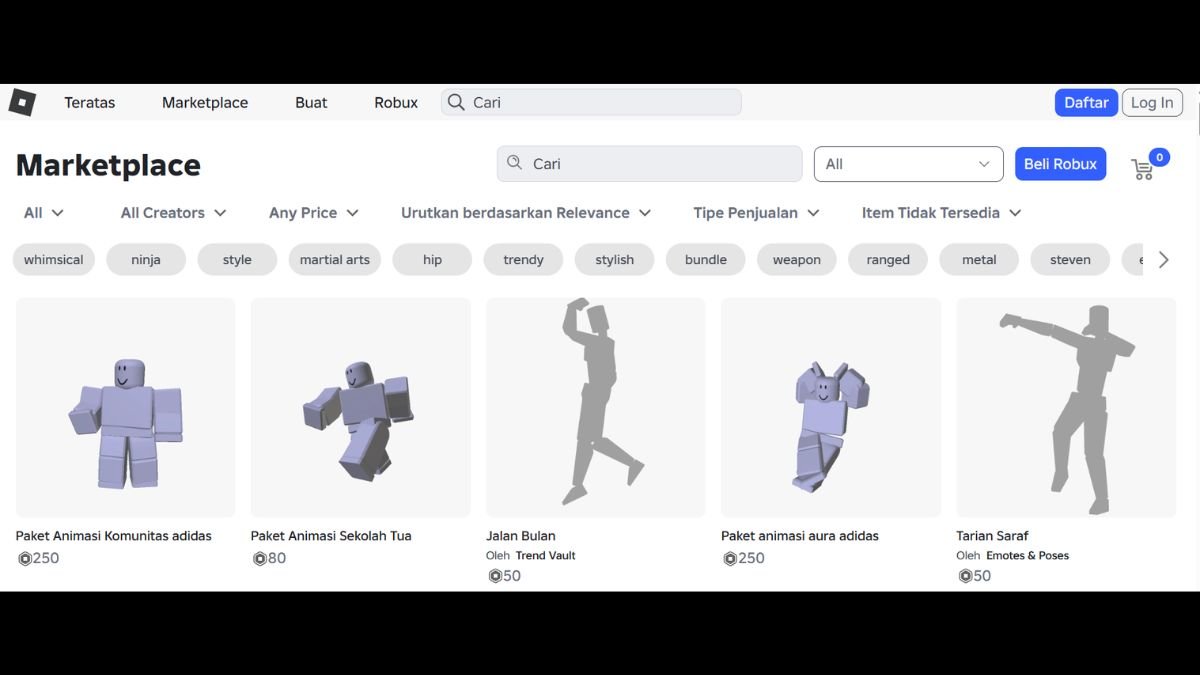
Task: Open the All category combo box
Action: click(x=908, y=164)
